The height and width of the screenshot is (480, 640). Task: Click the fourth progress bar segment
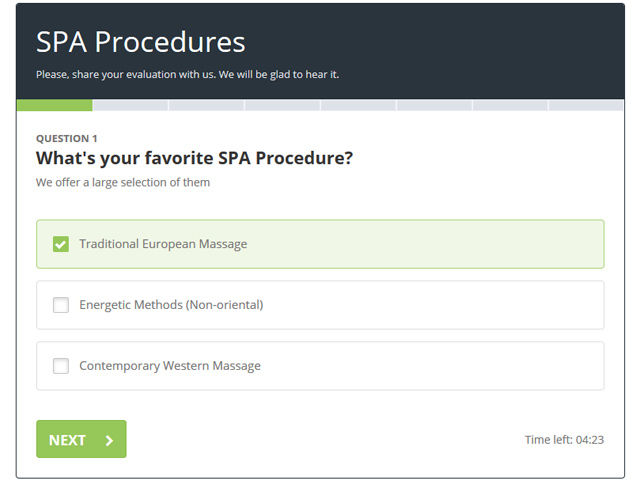(x=282, y=105)
